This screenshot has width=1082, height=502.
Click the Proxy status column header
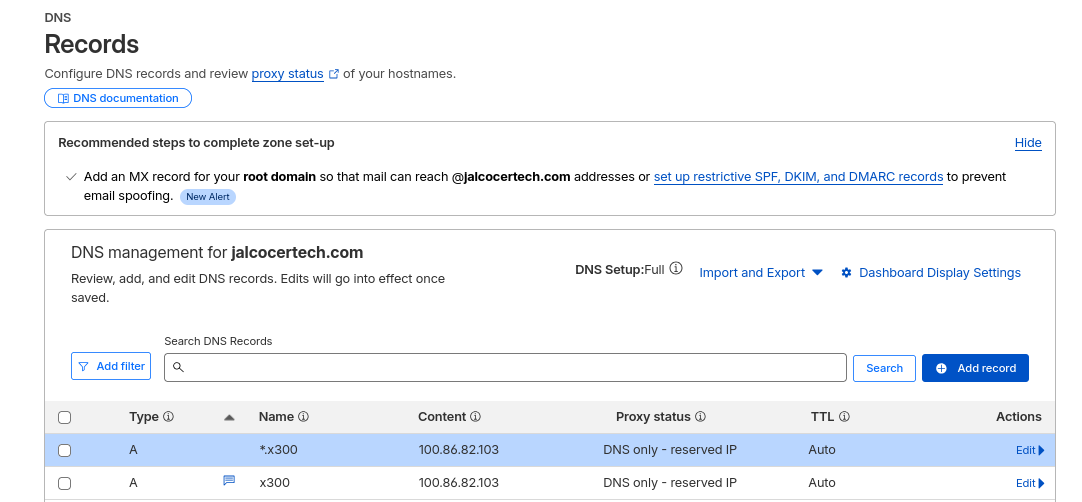tap(653, 416)
